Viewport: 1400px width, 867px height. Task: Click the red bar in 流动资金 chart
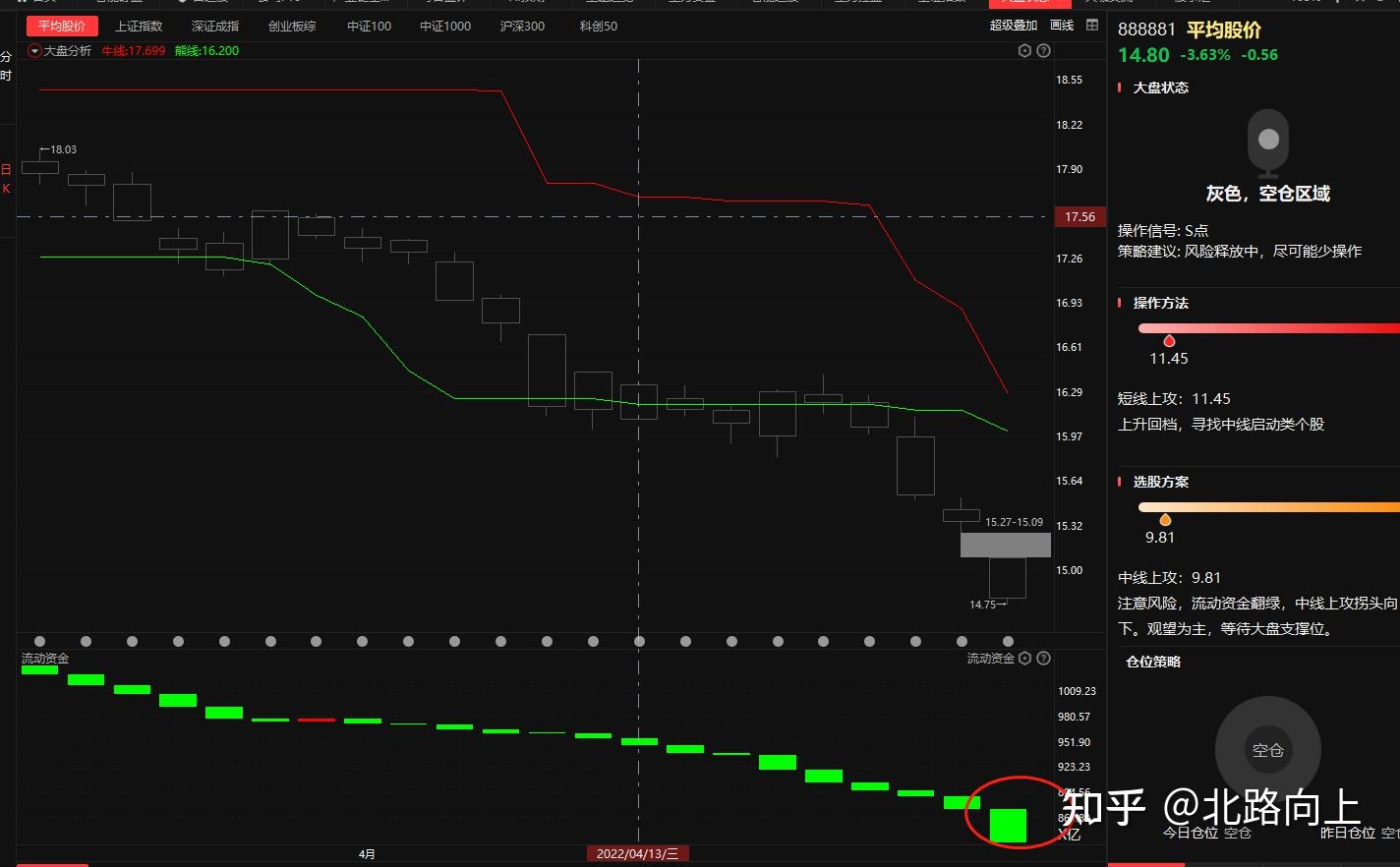click(317, 720)
